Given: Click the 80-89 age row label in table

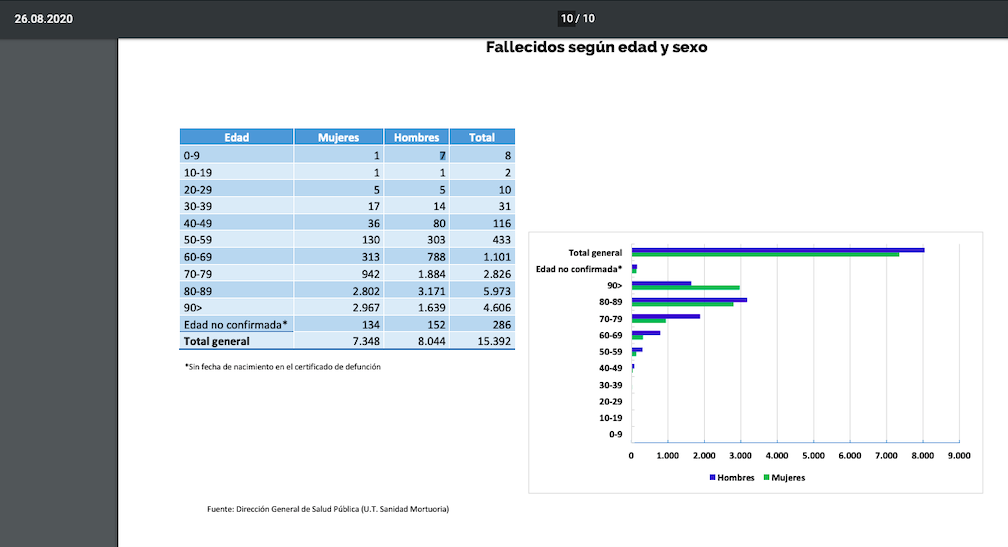Looking at the screenshot, I should point(197,291).
